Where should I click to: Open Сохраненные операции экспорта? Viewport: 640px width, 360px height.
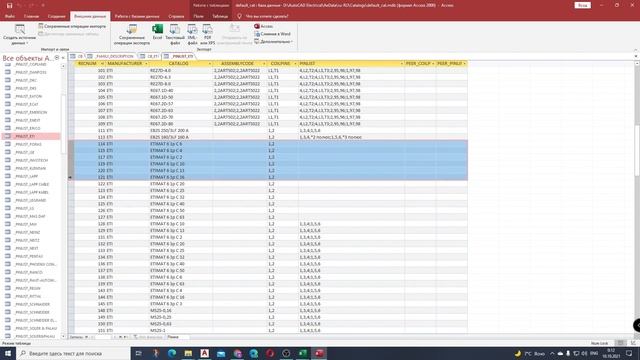132,35
